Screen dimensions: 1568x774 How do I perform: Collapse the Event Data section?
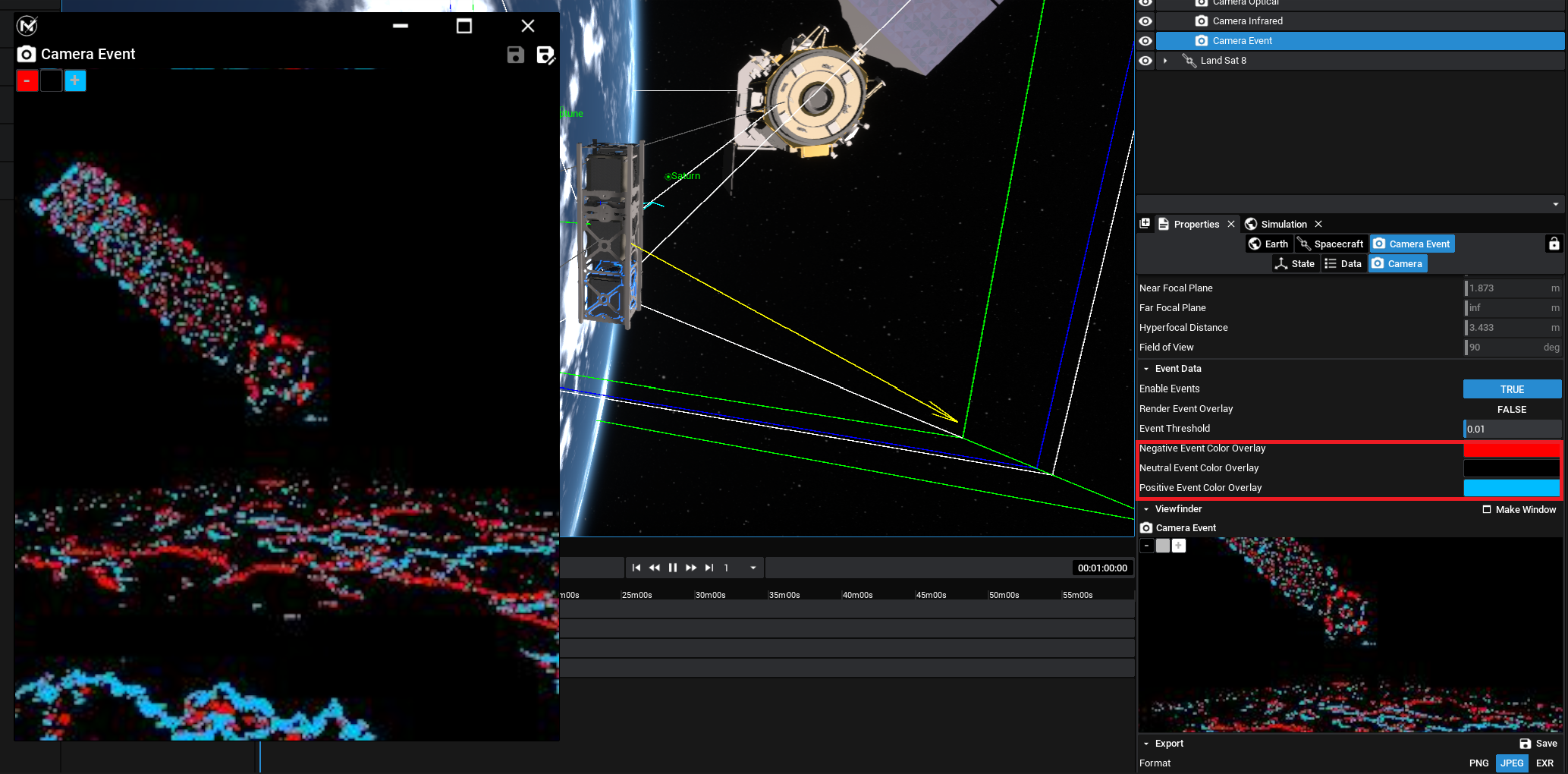1146,369
